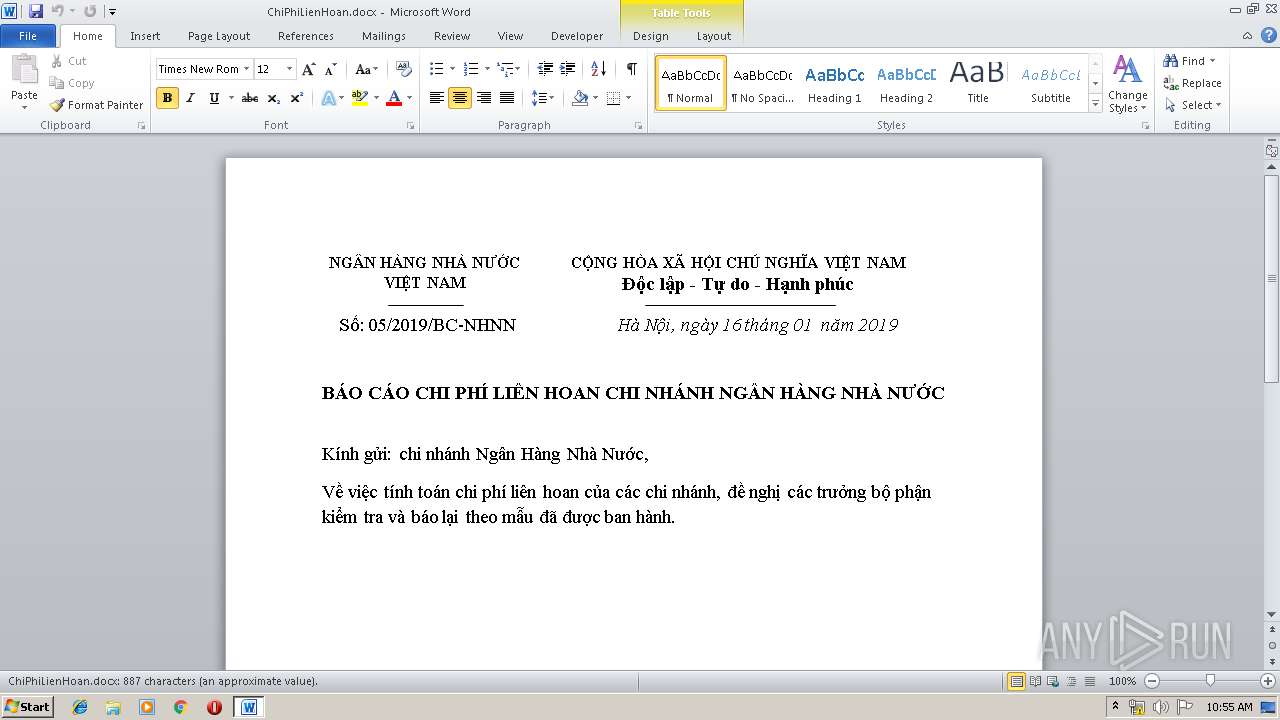Click the Clear Formatting icon
The image size is (1280, 720).
click(404, 69)
